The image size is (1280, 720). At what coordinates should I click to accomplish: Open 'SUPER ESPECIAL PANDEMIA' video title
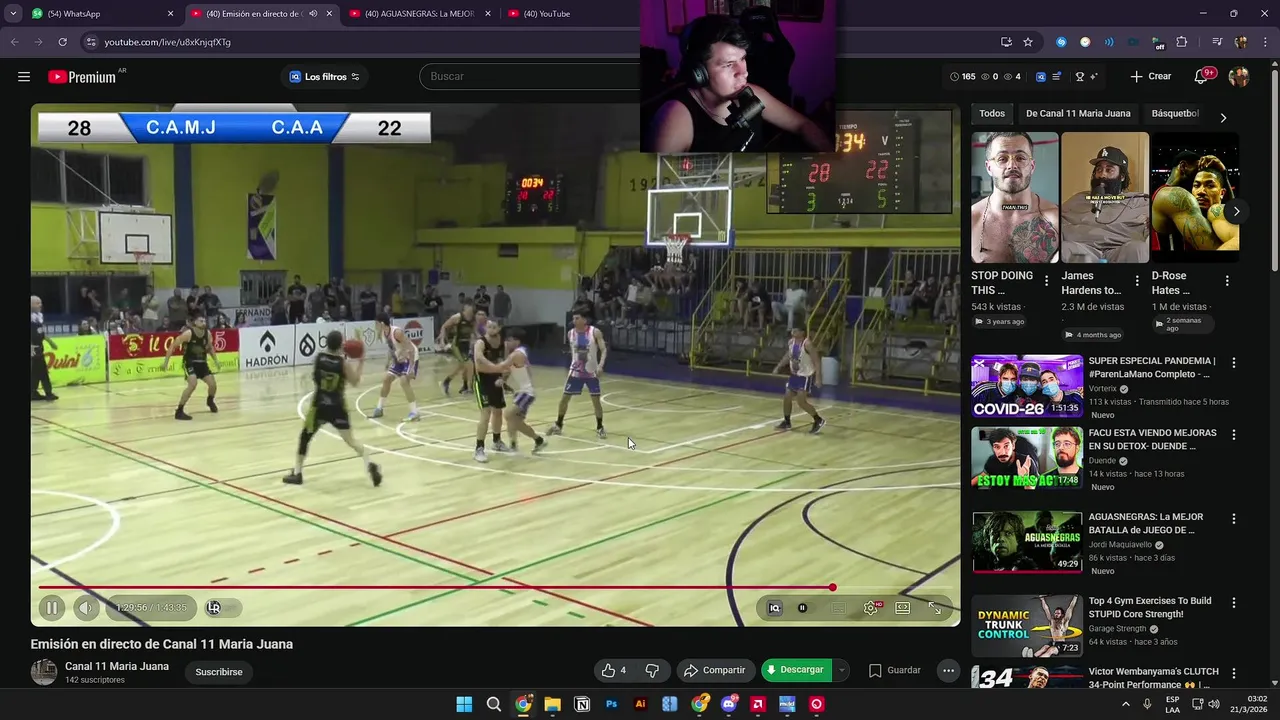click(1152, 367)
